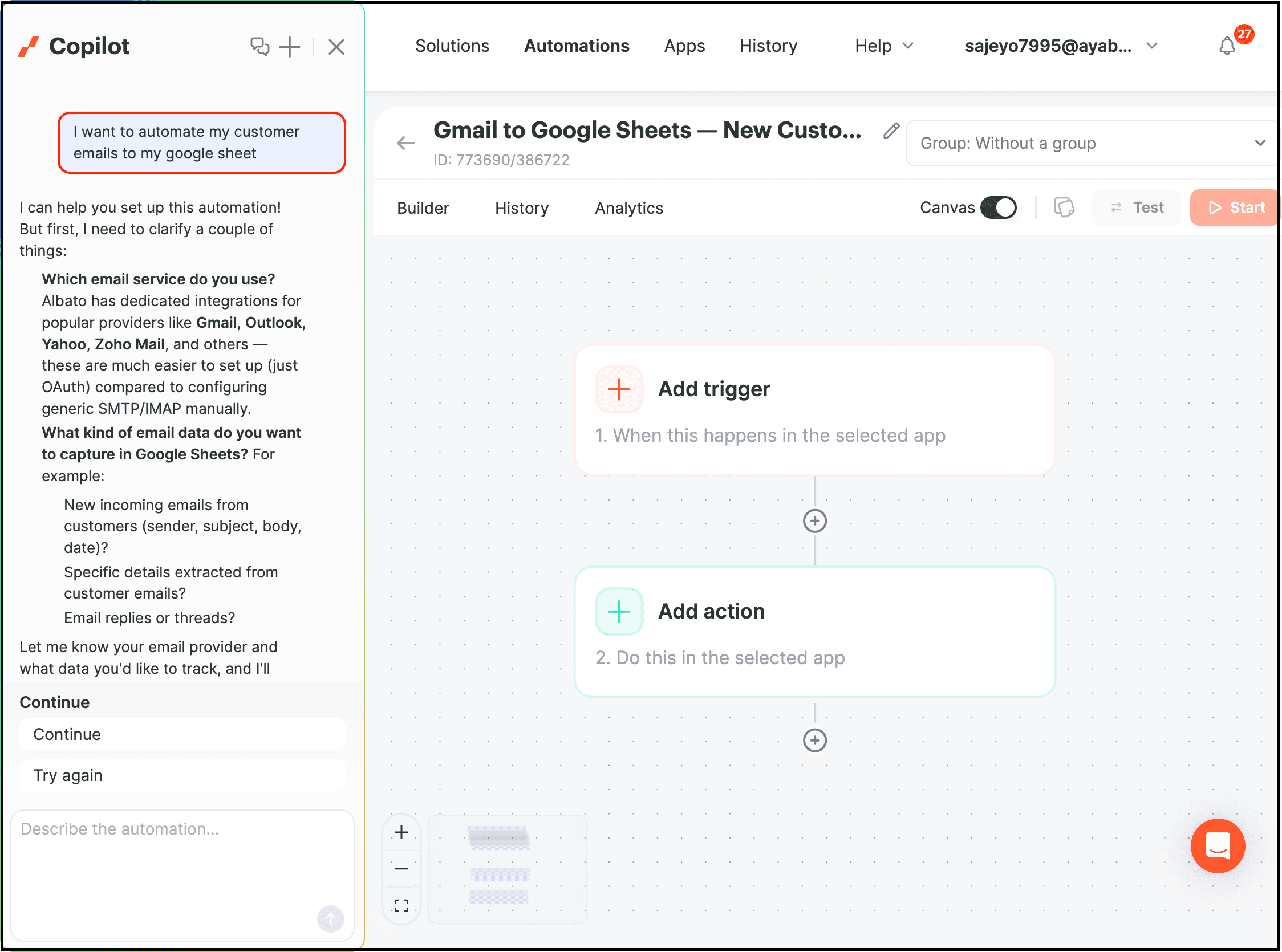Click the canvas minimap preview
Screen dimensions: 1282x952
[507, 869]
